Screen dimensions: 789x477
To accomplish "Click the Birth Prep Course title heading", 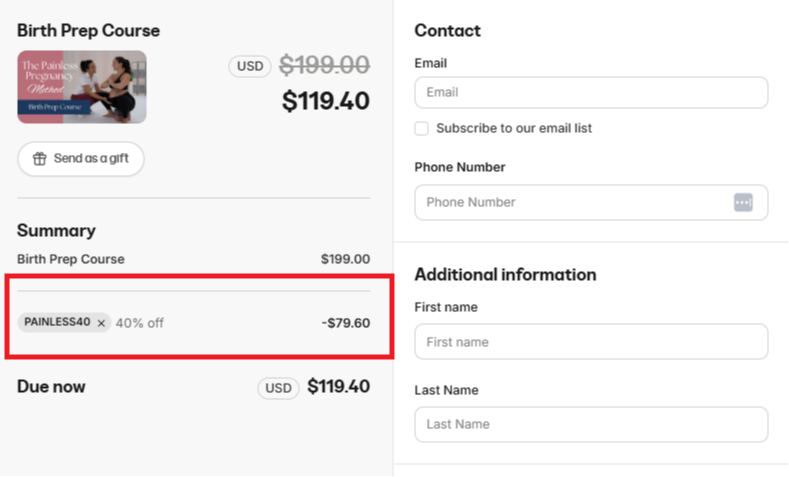I will coord(88,31).
